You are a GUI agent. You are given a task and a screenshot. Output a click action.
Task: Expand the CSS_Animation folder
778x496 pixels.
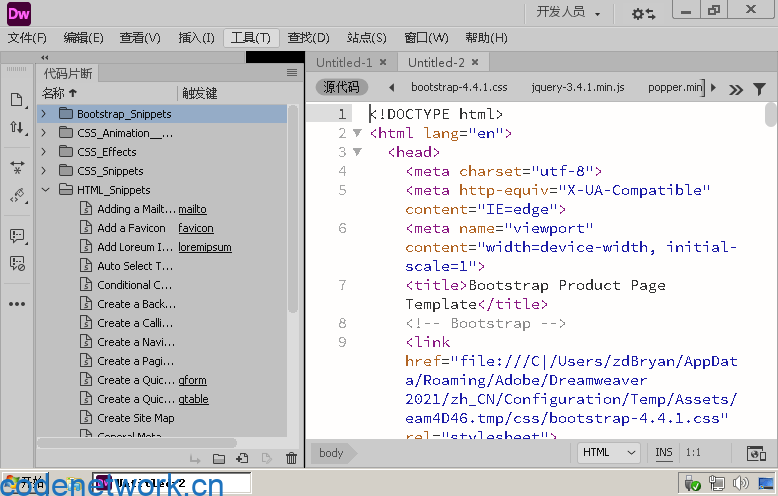44,132
